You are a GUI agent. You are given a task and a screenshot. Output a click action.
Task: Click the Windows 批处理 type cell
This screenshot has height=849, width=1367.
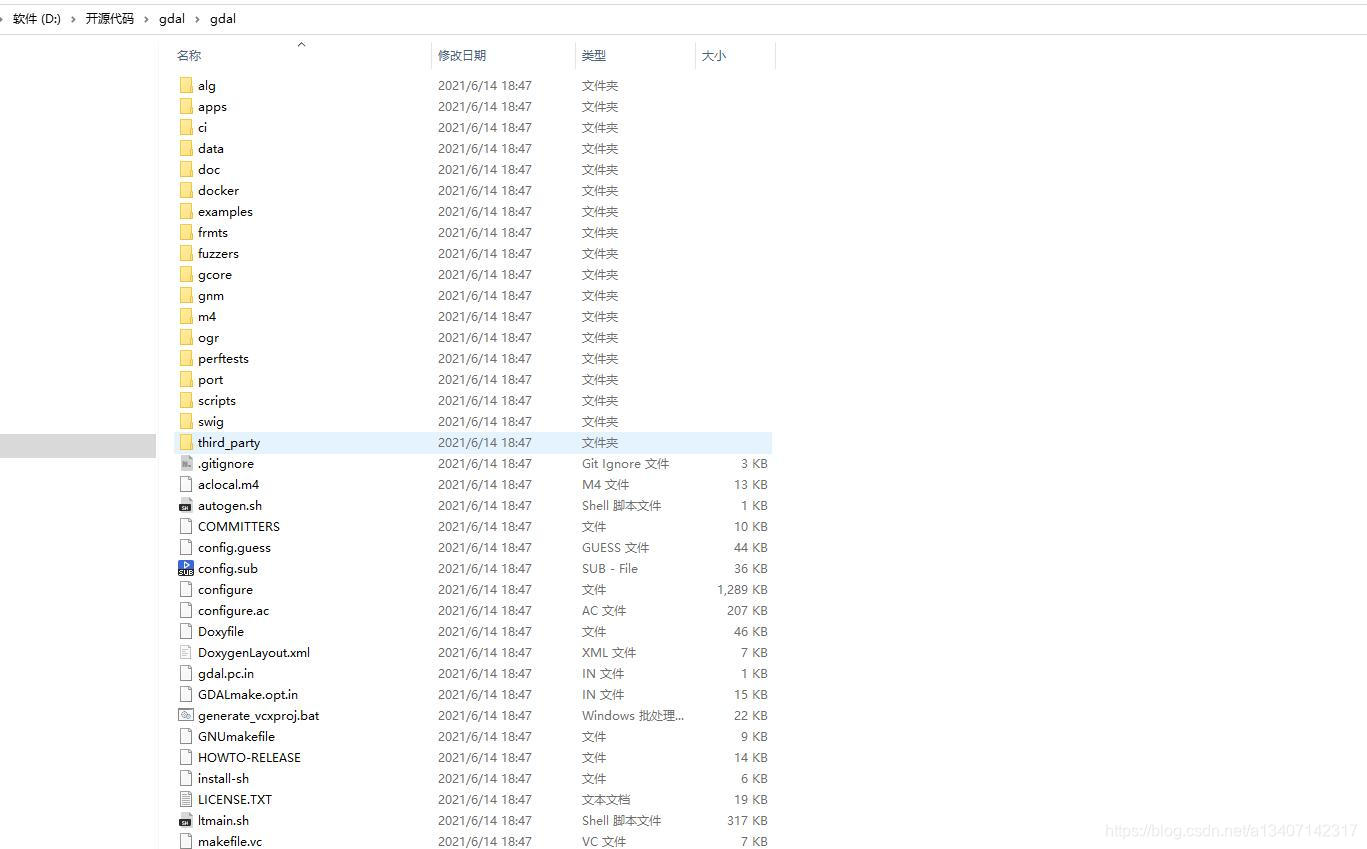coord(633,716)
